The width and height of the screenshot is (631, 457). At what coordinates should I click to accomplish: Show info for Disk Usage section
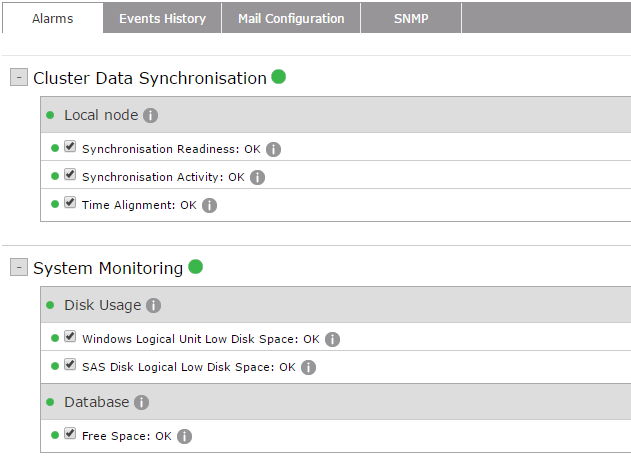[153, 305]
